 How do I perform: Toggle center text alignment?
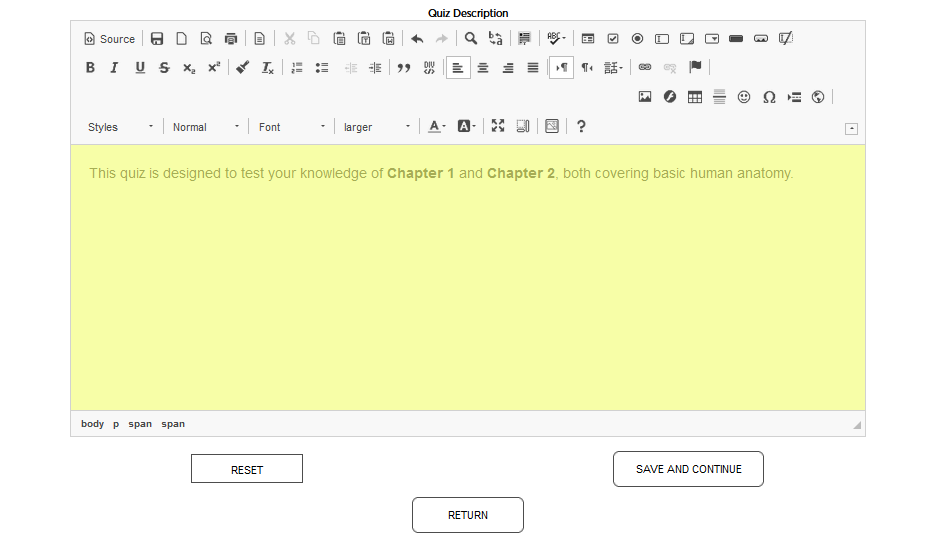483,68
